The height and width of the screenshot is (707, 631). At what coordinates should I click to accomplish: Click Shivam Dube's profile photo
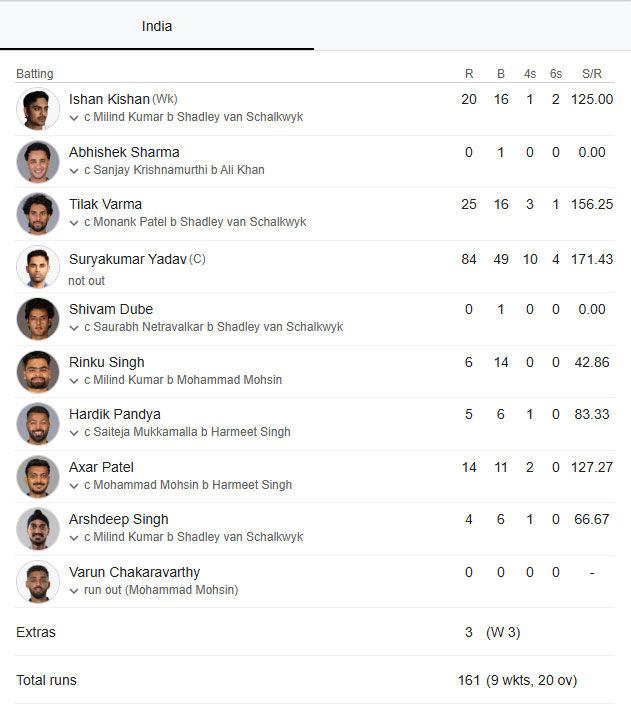(38, 319)
